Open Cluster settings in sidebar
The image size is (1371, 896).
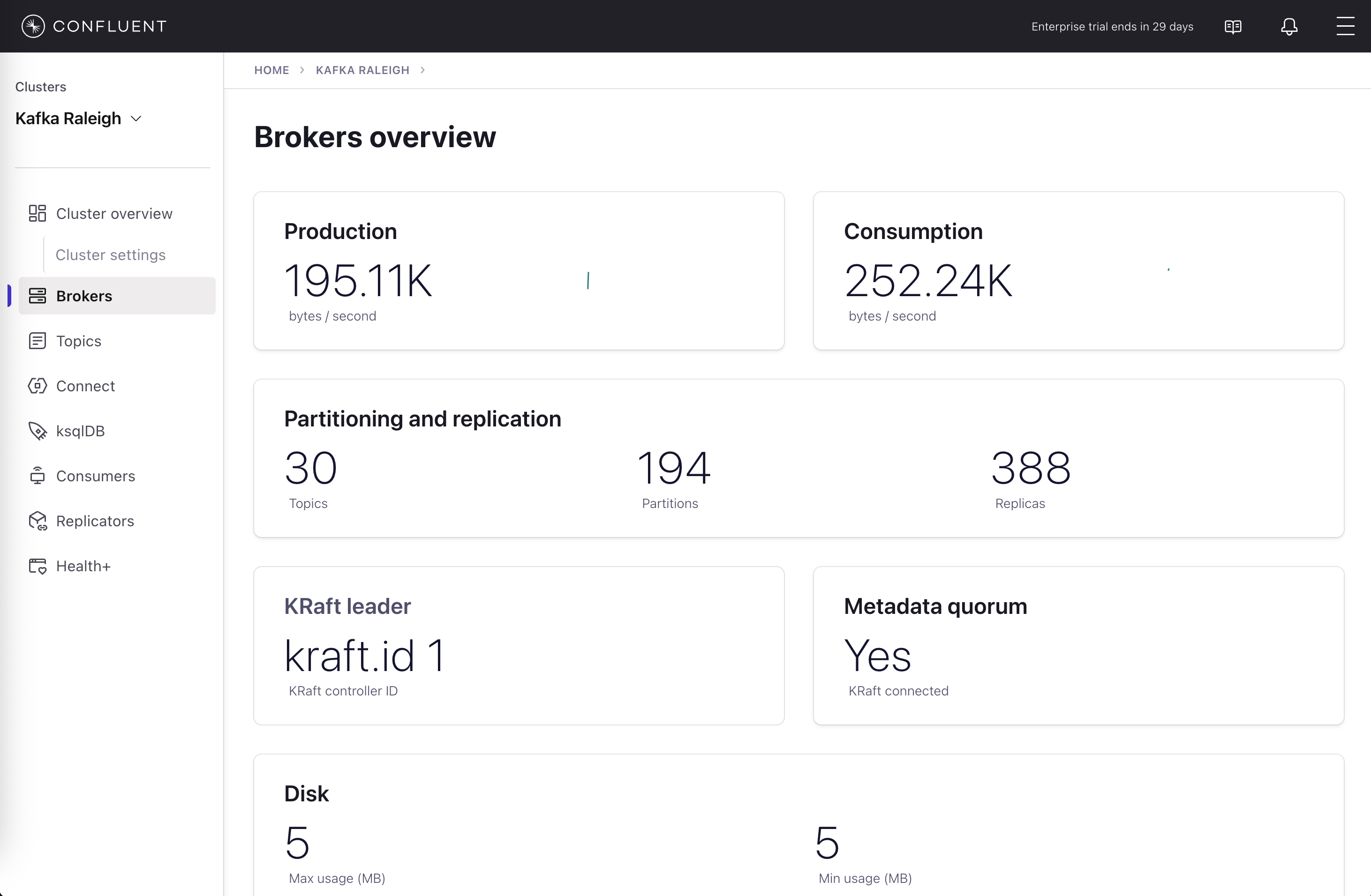111,254
